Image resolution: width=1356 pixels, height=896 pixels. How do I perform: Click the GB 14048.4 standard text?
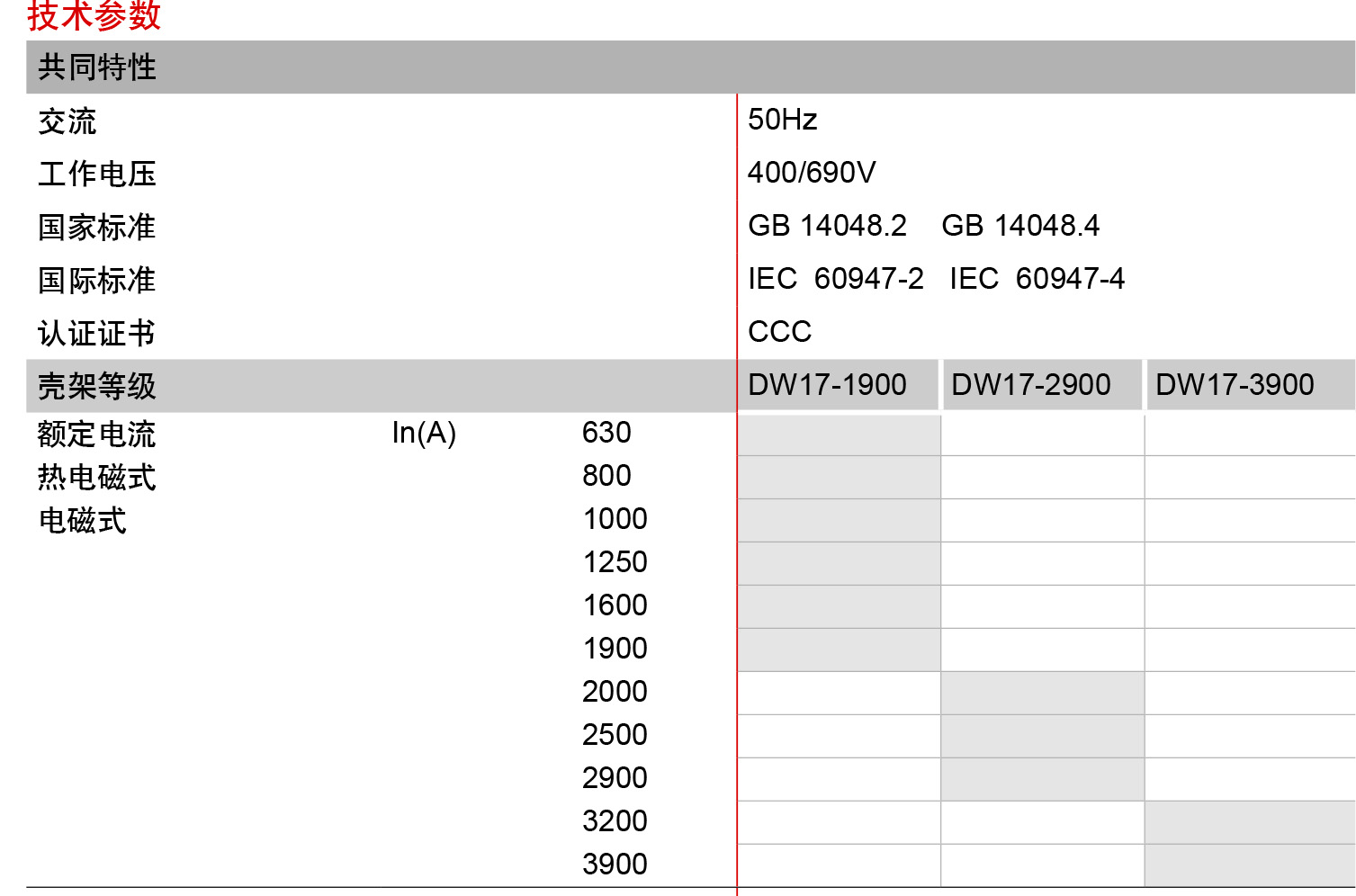[1019, 226]
